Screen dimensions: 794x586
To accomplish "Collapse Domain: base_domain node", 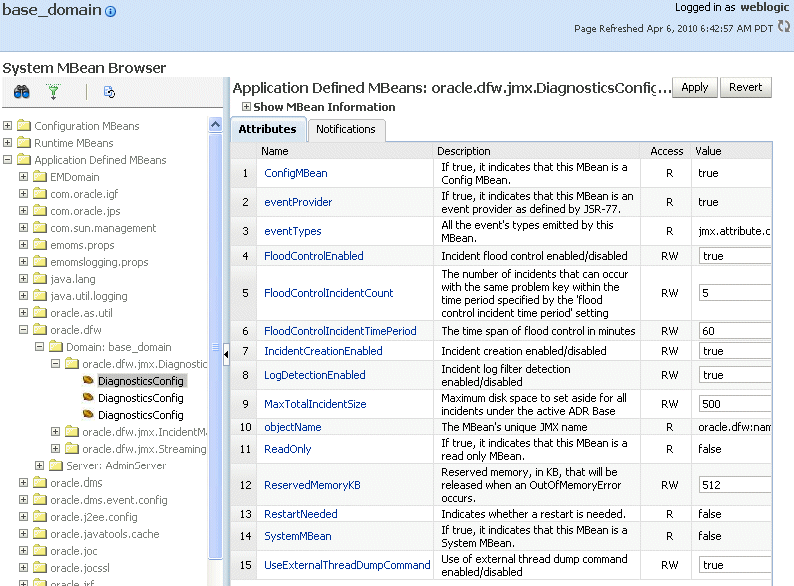I will (x=39, y=346).
